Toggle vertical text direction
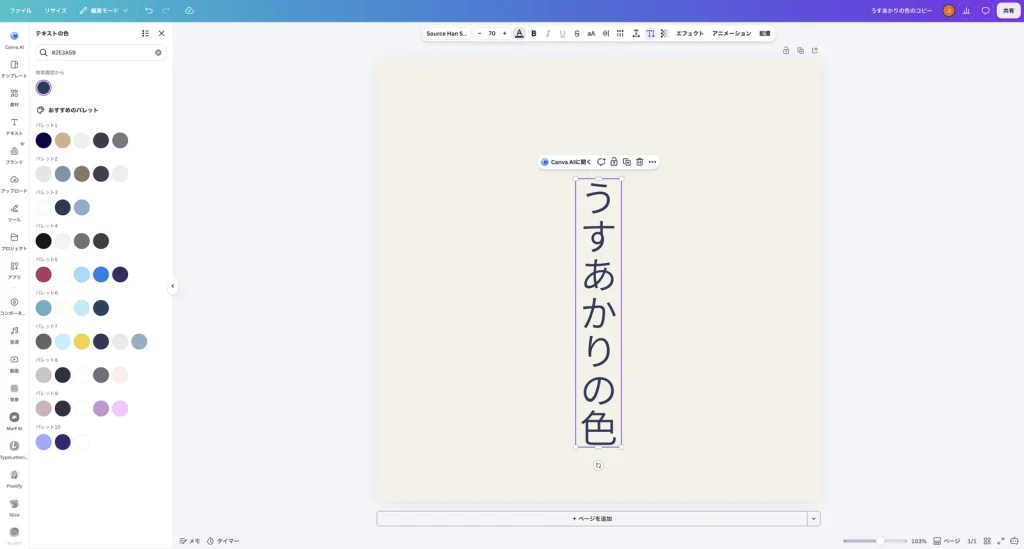The image size is (1024, 549). click(650, 33)
